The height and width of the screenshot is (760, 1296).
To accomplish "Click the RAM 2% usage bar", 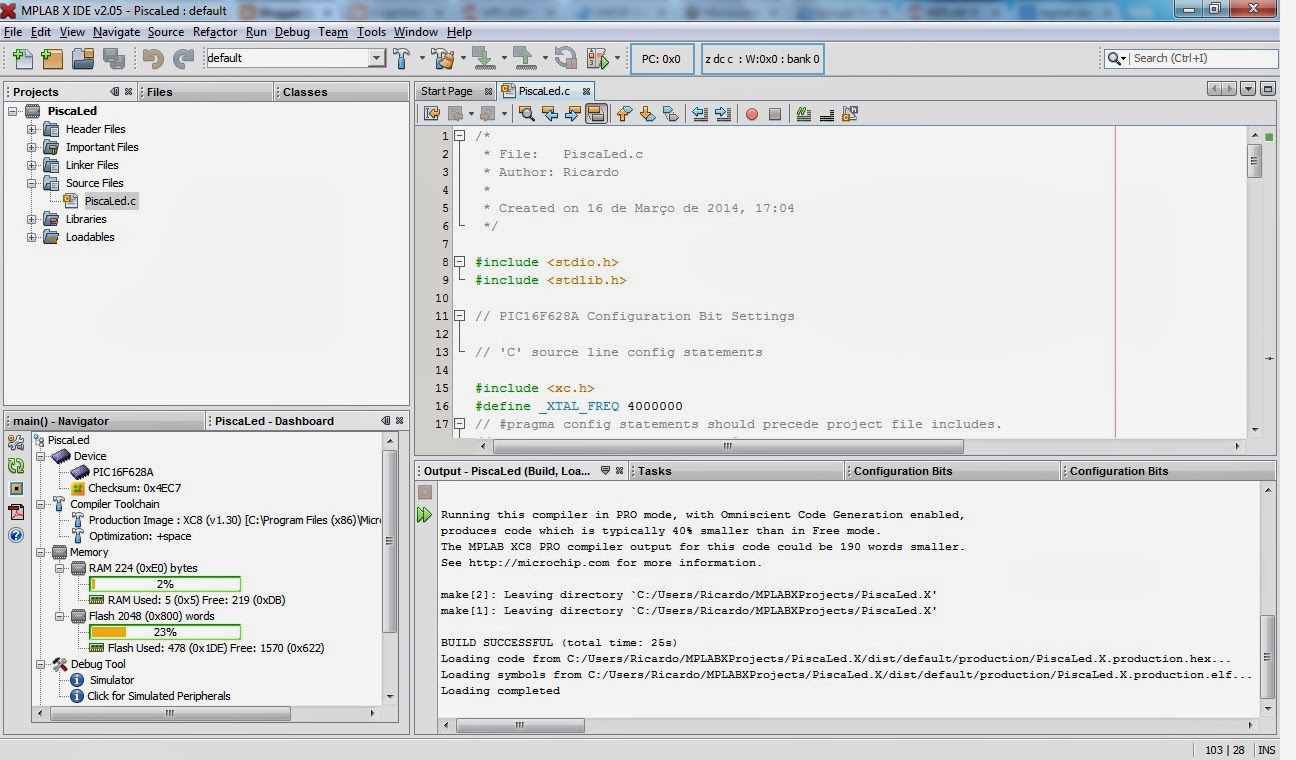I will [165, 584].
